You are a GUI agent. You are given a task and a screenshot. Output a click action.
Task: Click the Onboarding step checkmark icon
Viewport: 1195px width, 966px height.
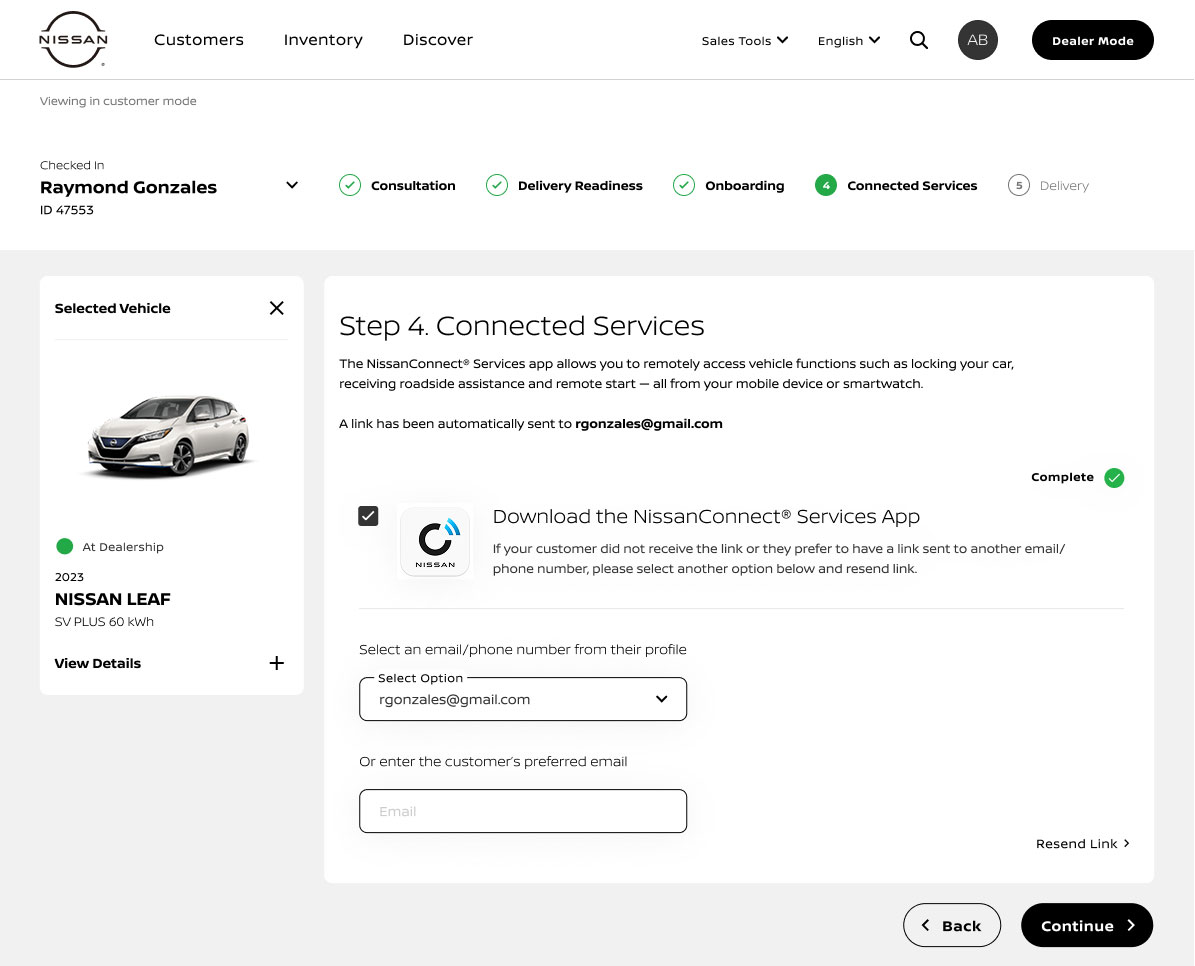click(684, 185)
